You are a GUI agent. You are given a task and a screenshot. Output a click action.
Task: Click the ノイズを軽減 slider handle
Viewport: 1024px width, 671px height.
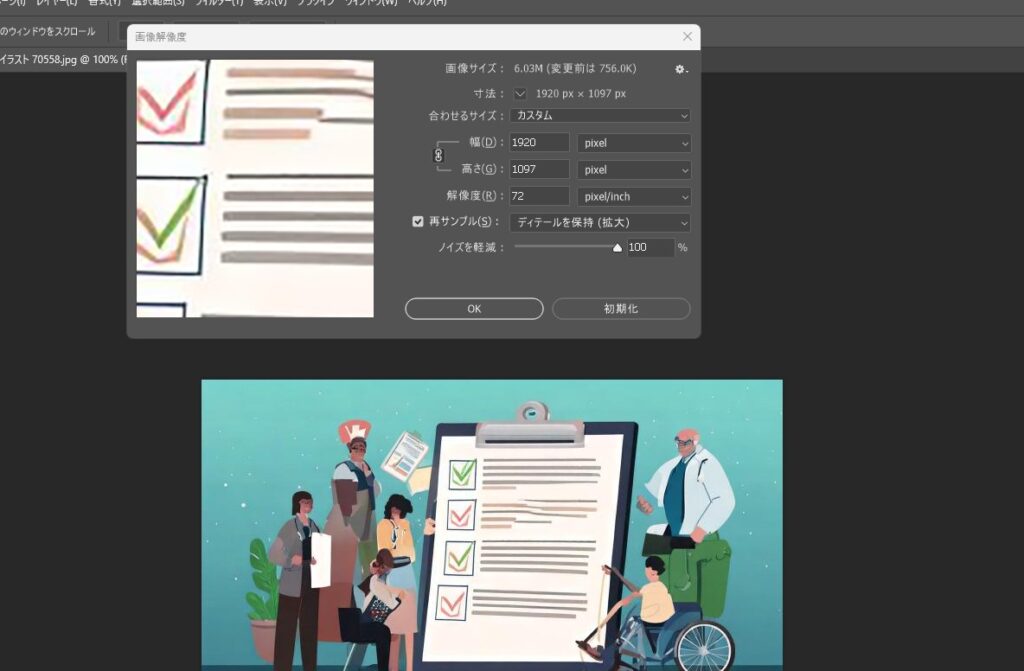[617, 248]
